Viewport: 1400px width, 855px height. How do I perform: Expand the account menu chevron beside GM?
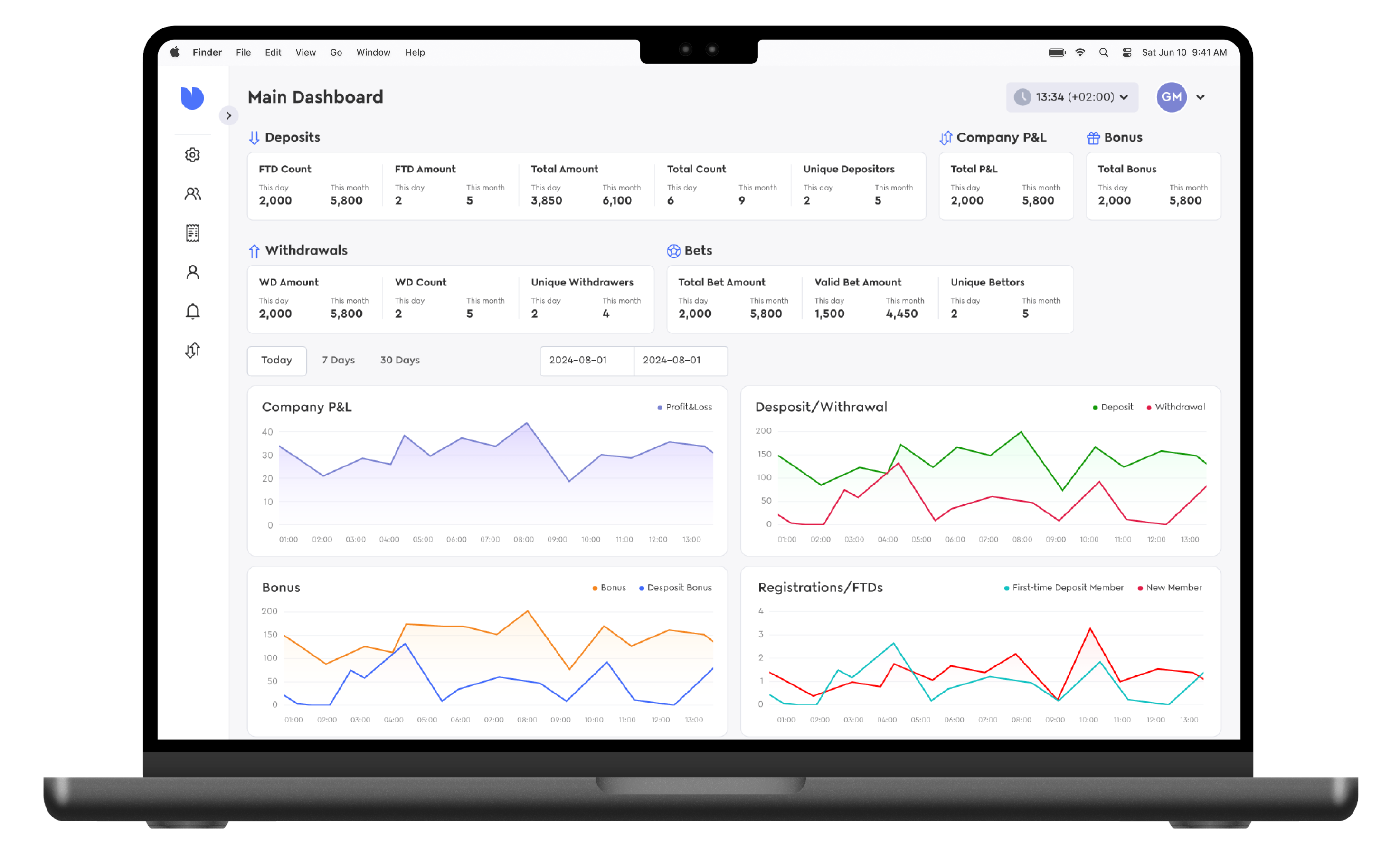pyautogui.click(x=1200, y=97)
